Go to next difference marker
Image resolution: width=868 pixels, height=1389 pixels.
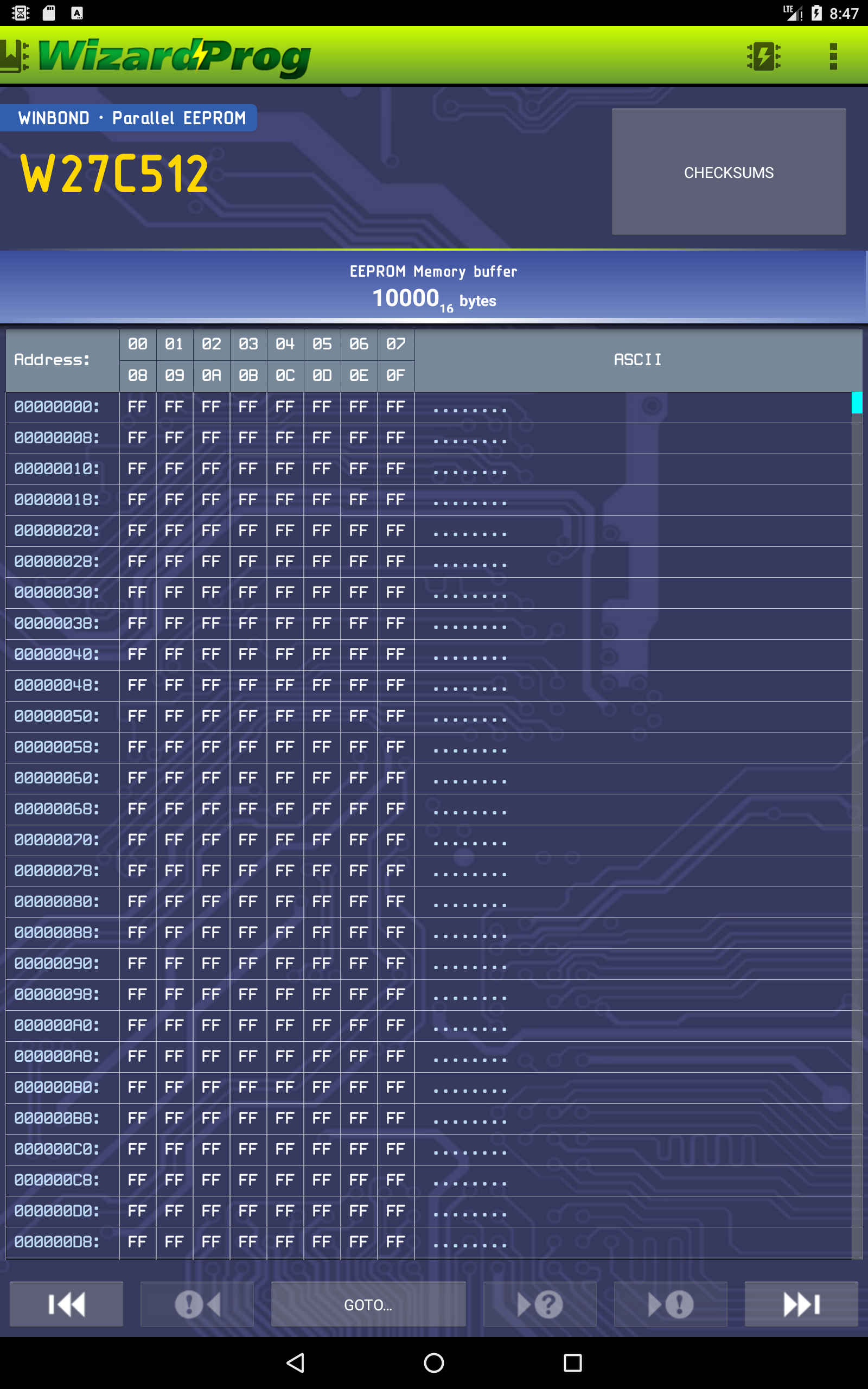pos(671,1304)
